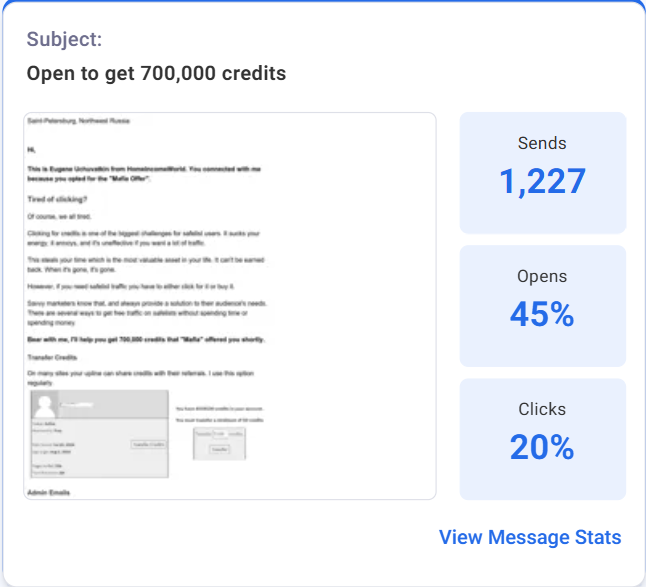Select the 45% open rate value
This screenshot has width=646, height=587.
[543, 314]
